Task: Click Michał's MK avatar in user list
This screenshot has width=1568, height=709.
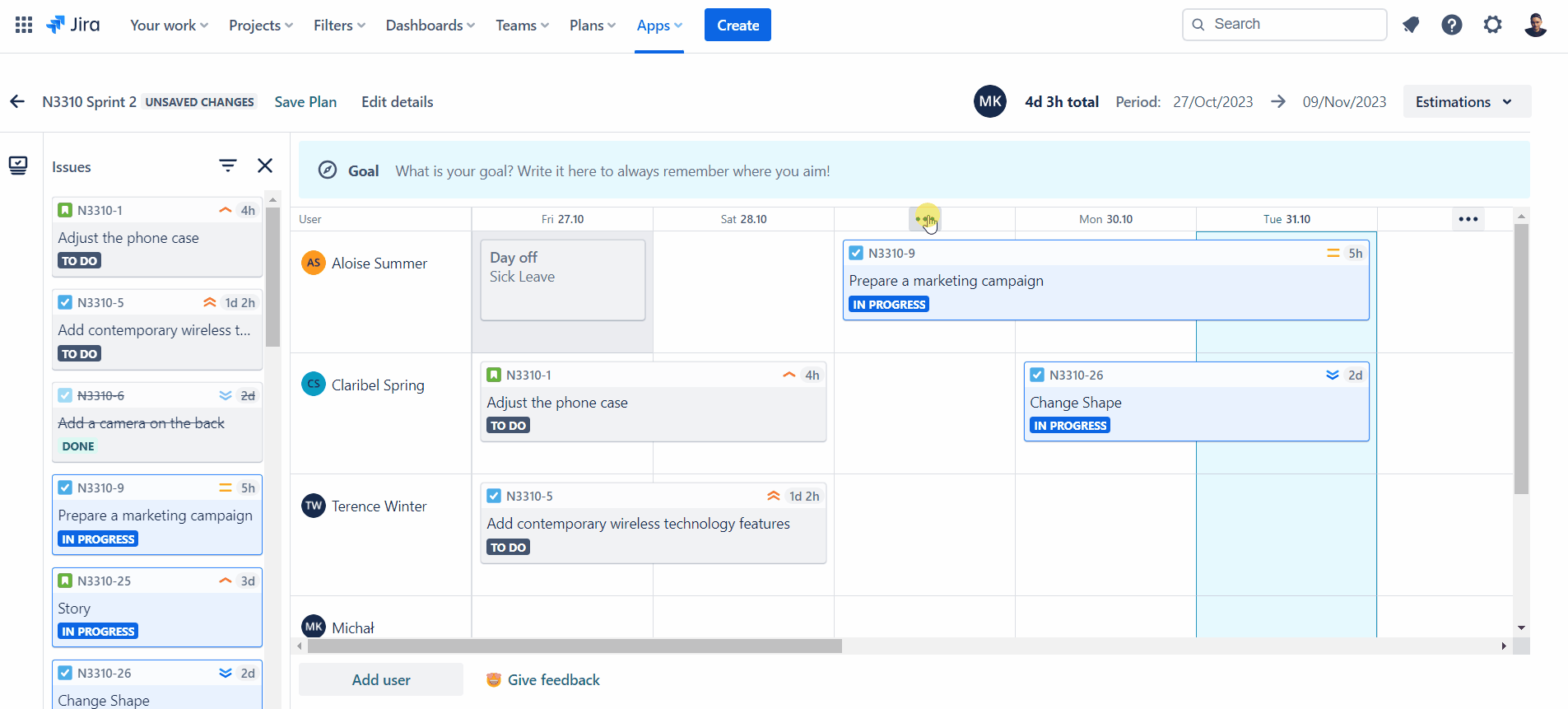Action: click(313, 627)
